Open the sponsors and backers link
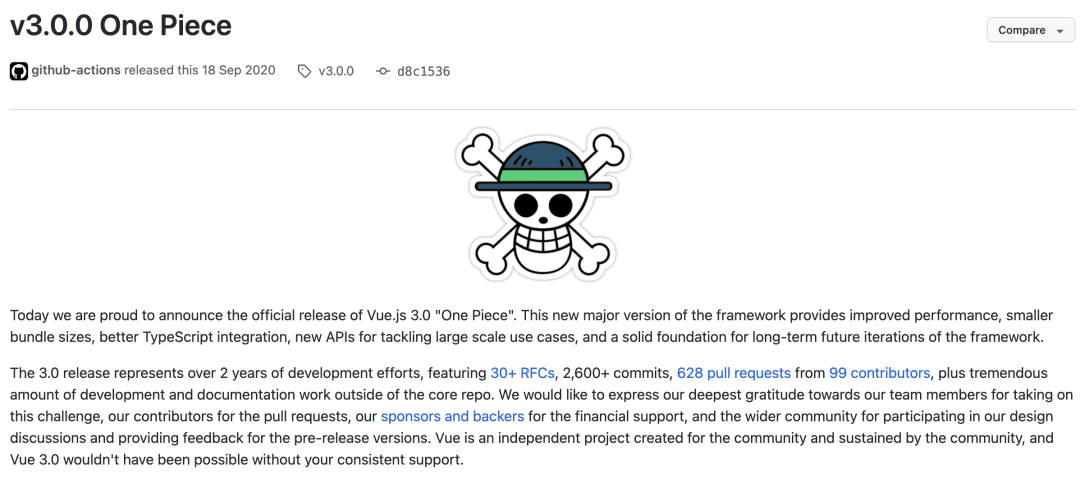 click(453, 416)
